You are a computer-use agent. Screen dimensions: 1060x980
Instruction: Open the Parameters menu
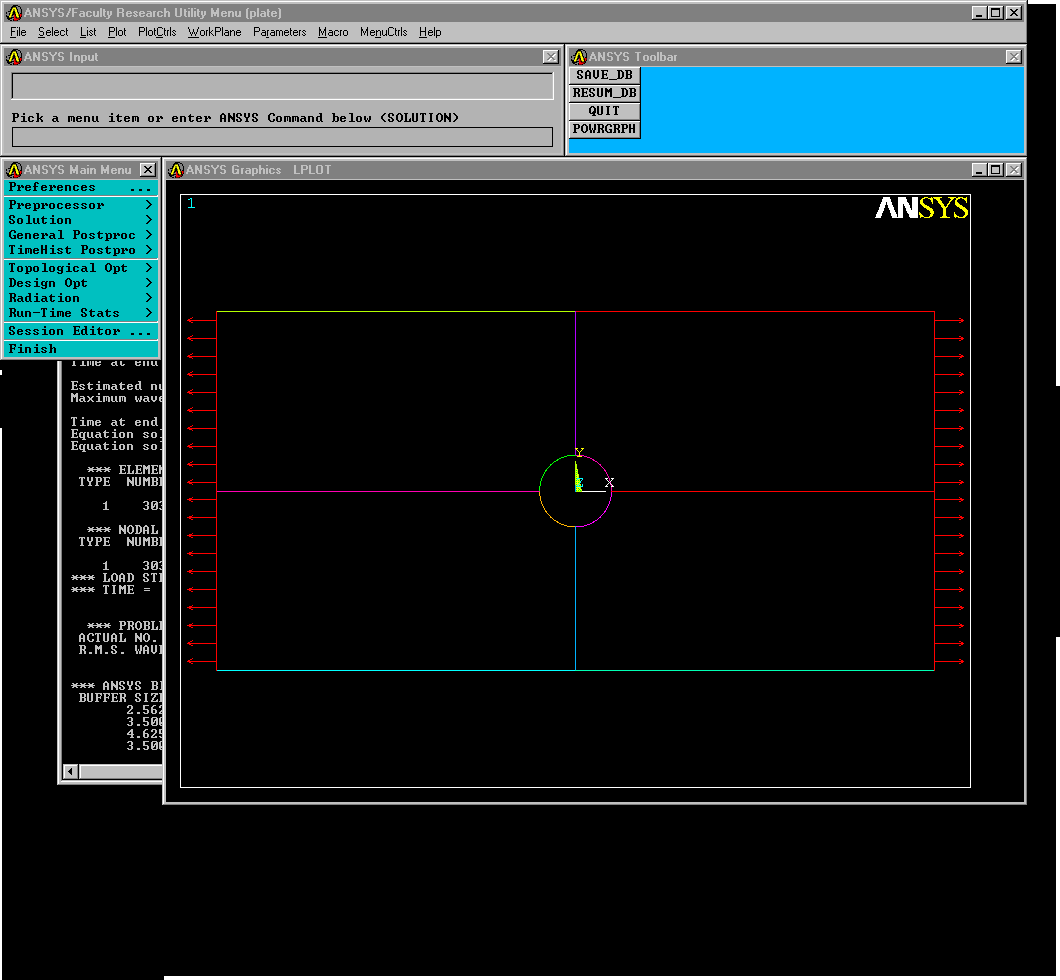[279, 32]
